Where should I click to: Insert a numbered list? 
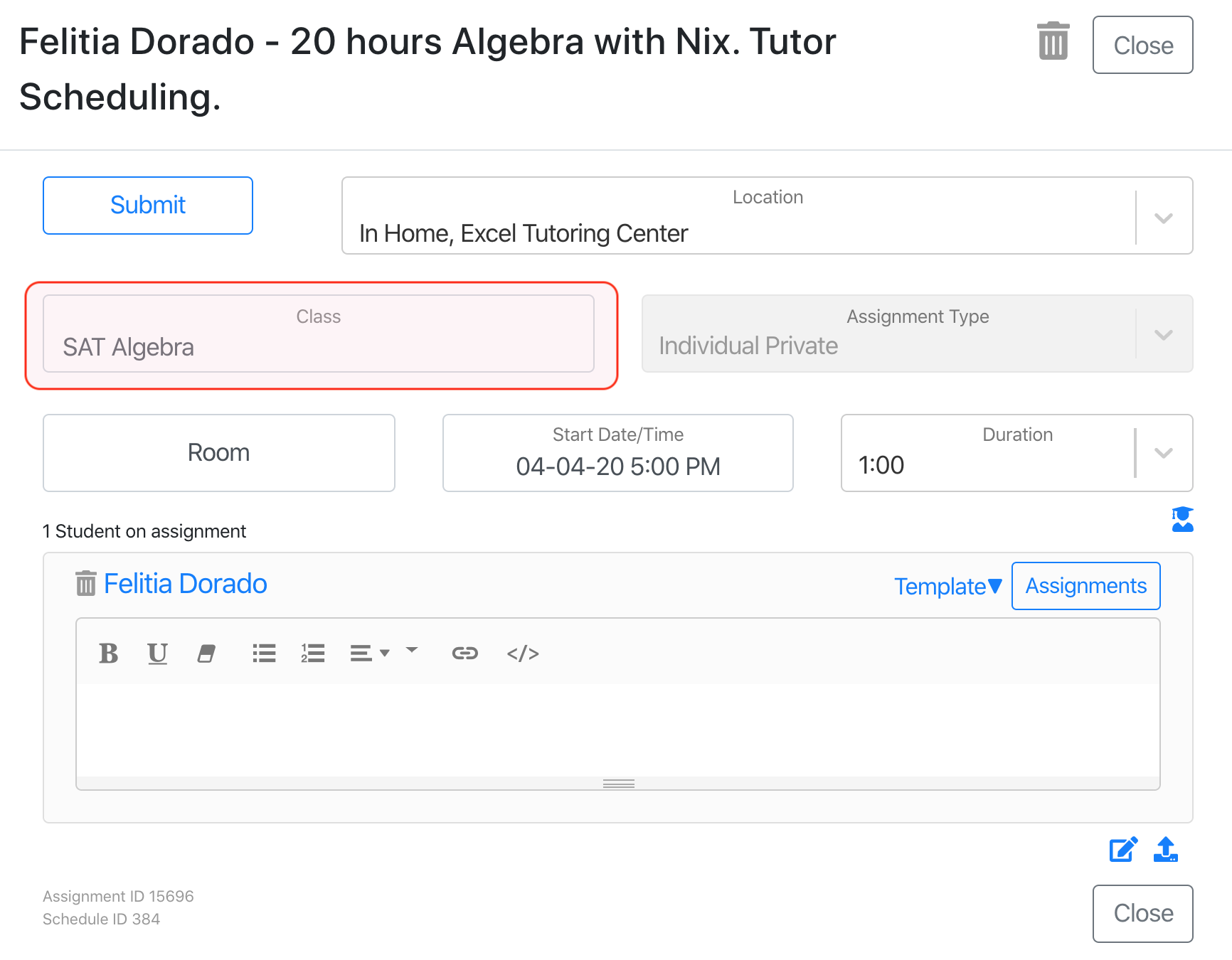click(x=313, y=653)
